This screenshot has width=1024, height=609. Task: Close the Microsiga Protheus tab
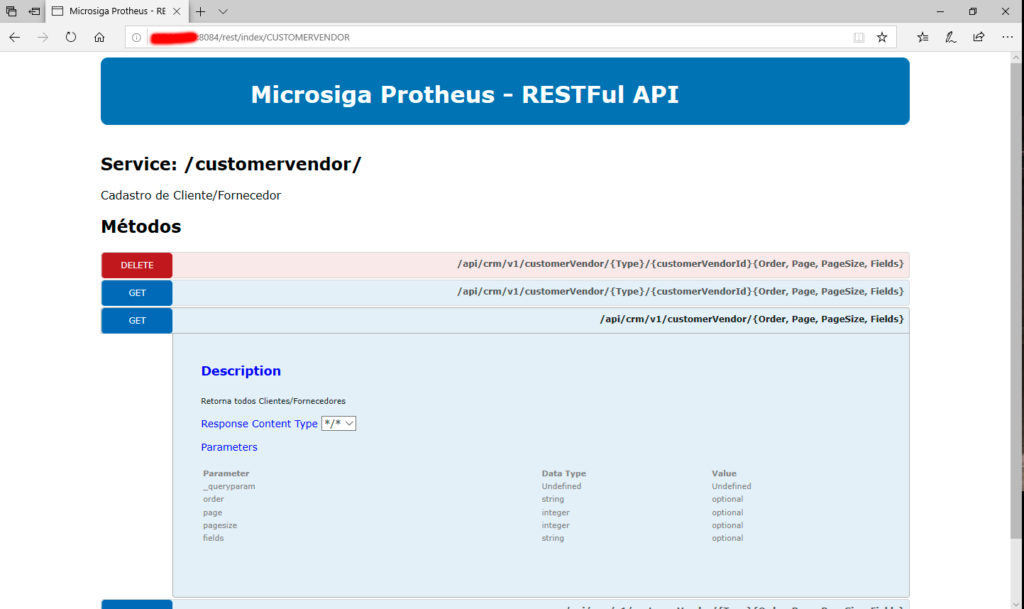pos(176,11)
